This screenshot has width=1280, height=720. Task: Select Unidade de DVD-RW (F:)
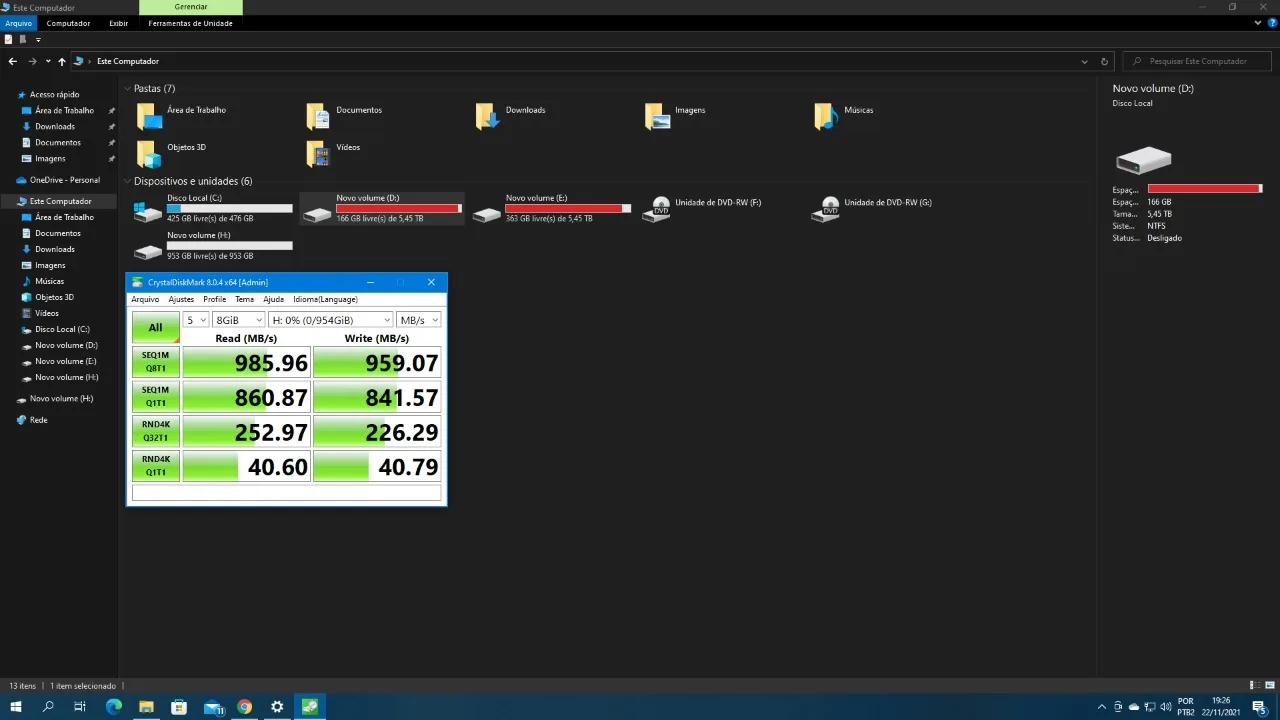point(705,208)
